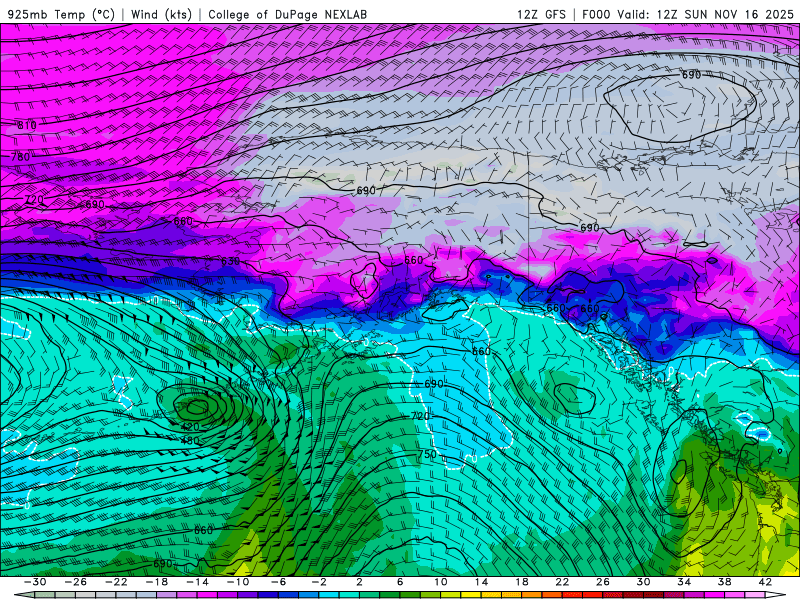Click the -30 color scale label

pyautogui.click(x=35, y=582)
